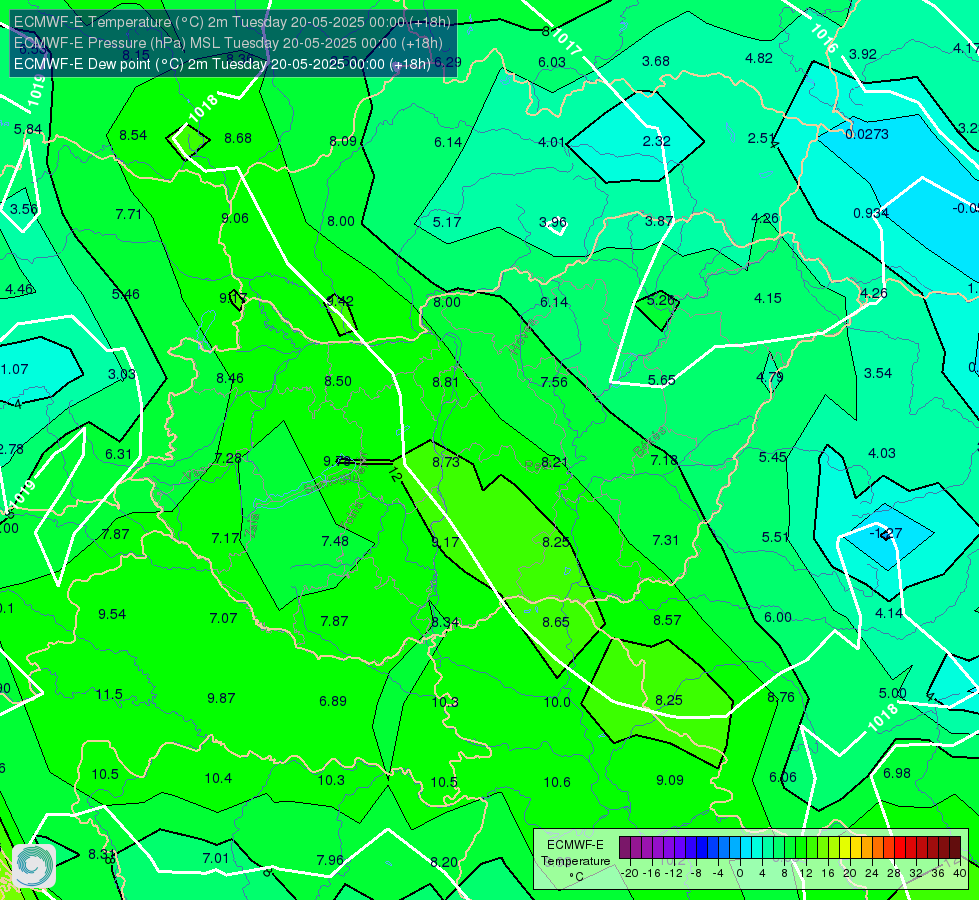This screenshot has width=979, height=900.
Task: Click the 4.03 temperature value
Action: 882,453
